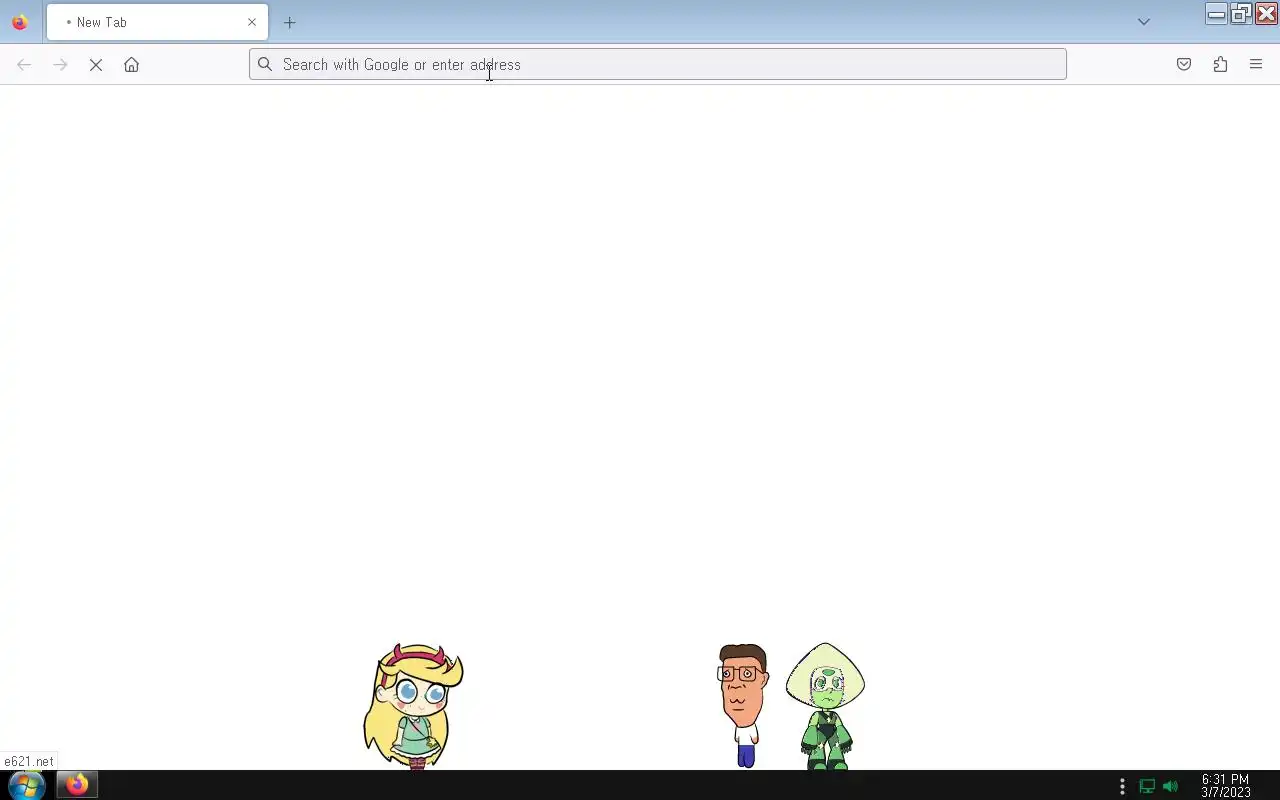The image size is (1280, 800).
Task: Show hidden system tray icons
Action: click(1122, 786)
